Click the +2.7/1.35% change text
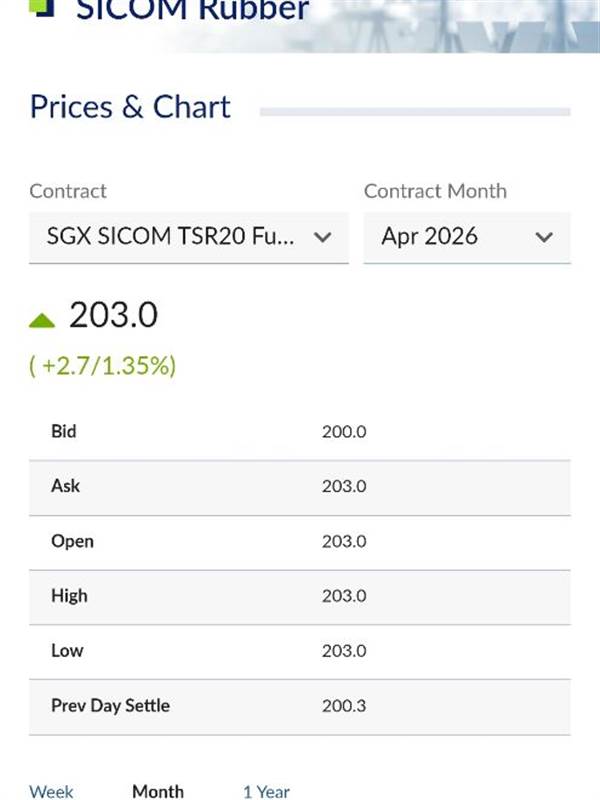Screen dimensions: 600x800 (103, 366)
